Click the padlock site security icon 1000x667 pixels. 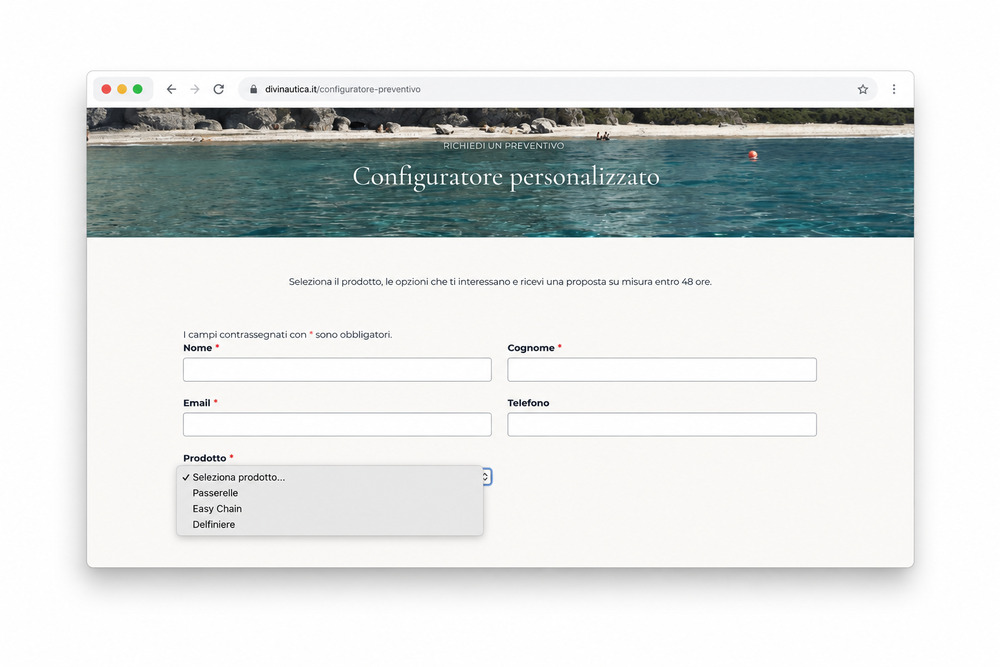tap(253, 89)
